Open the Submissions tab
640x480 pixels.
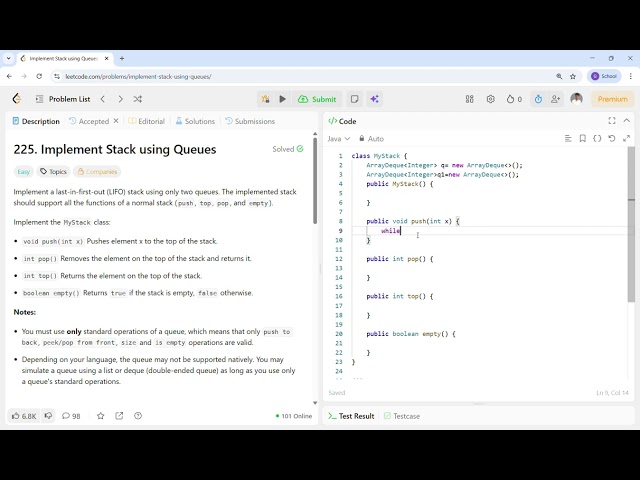point(250,121)
